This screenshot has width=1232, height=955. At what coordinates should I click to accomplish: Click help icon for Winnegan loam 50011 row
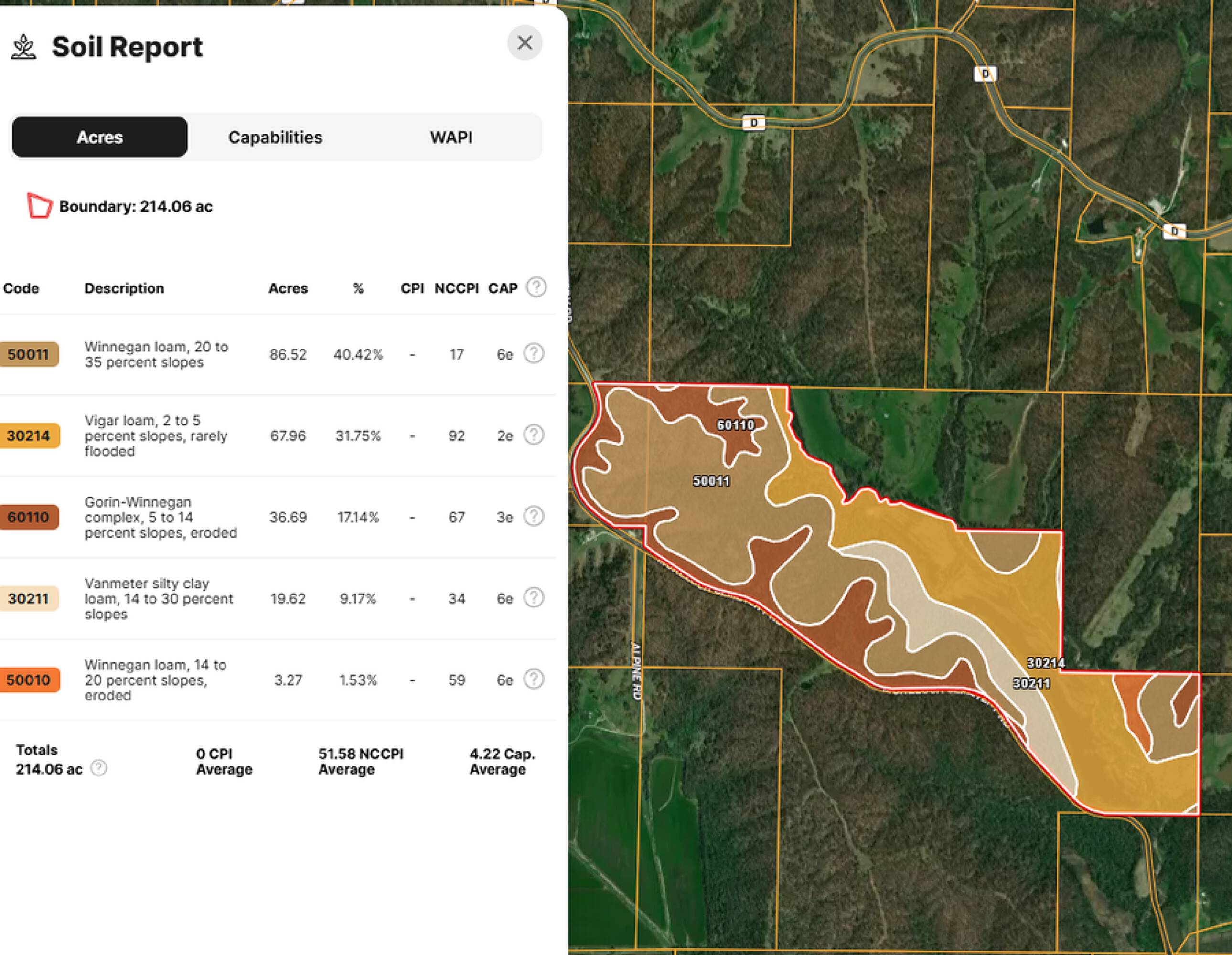534,354
